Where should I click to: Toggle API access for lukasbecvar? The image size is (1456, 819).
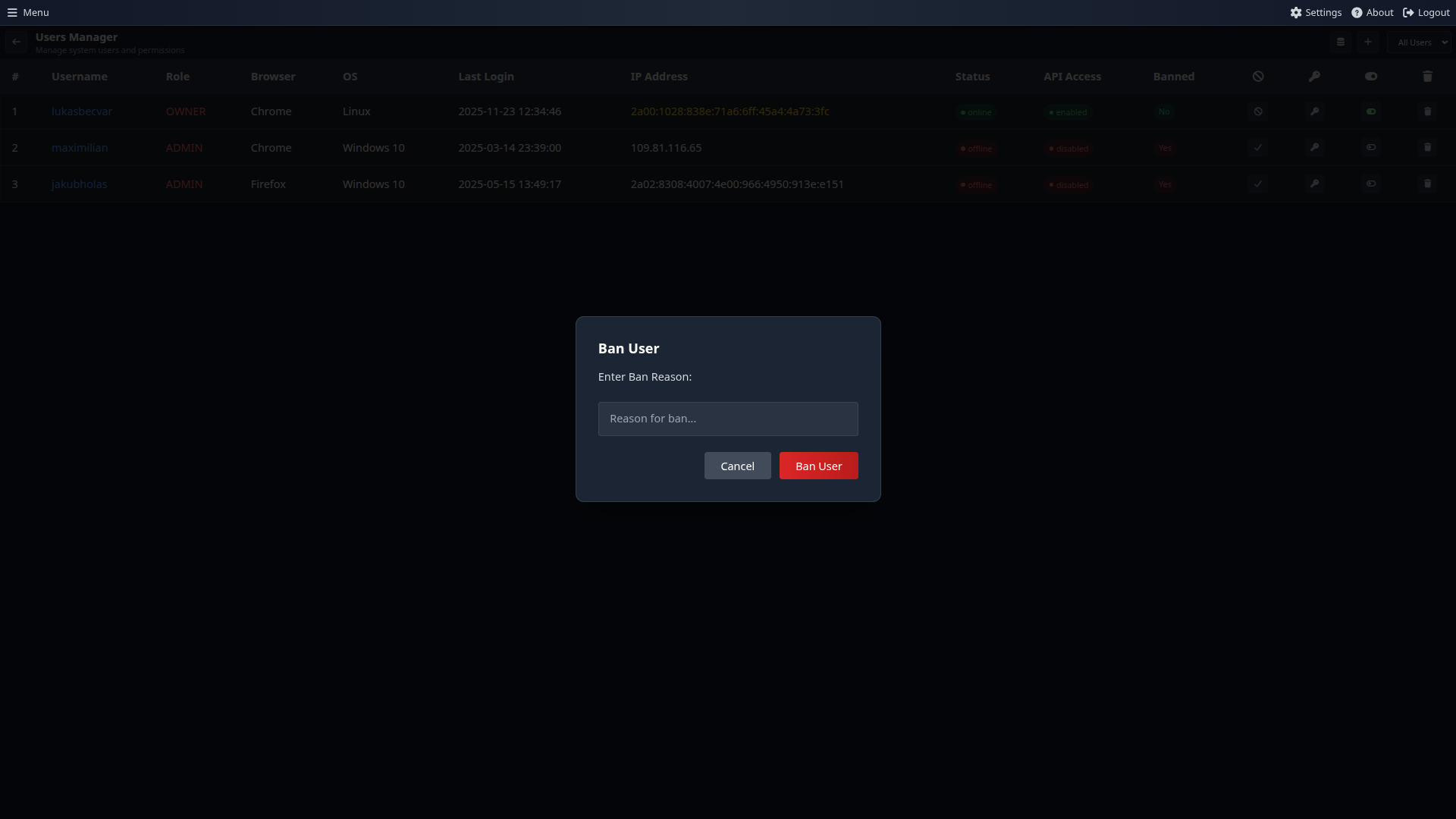[1372, 111]
